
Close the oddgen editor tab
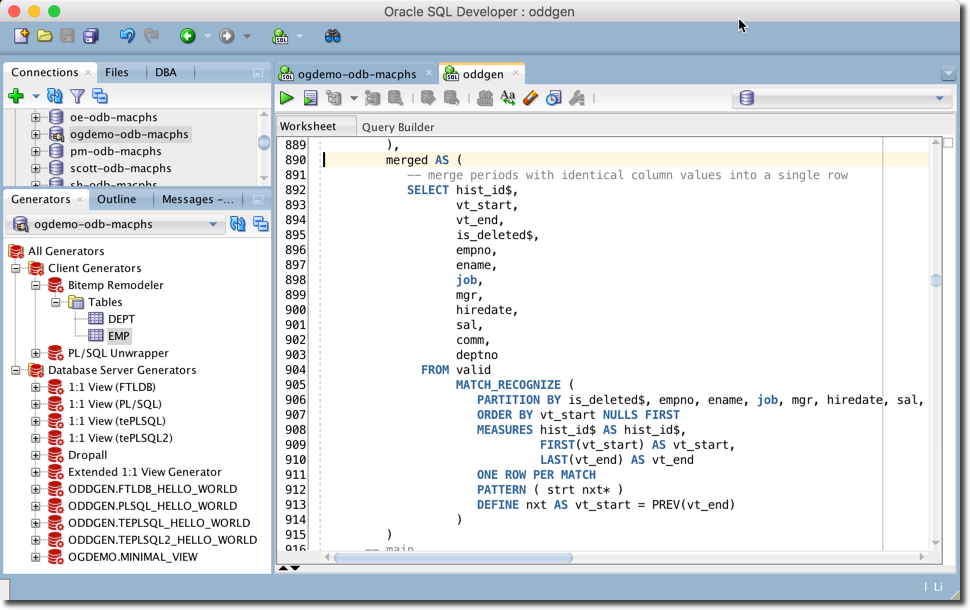click(516, 73)
